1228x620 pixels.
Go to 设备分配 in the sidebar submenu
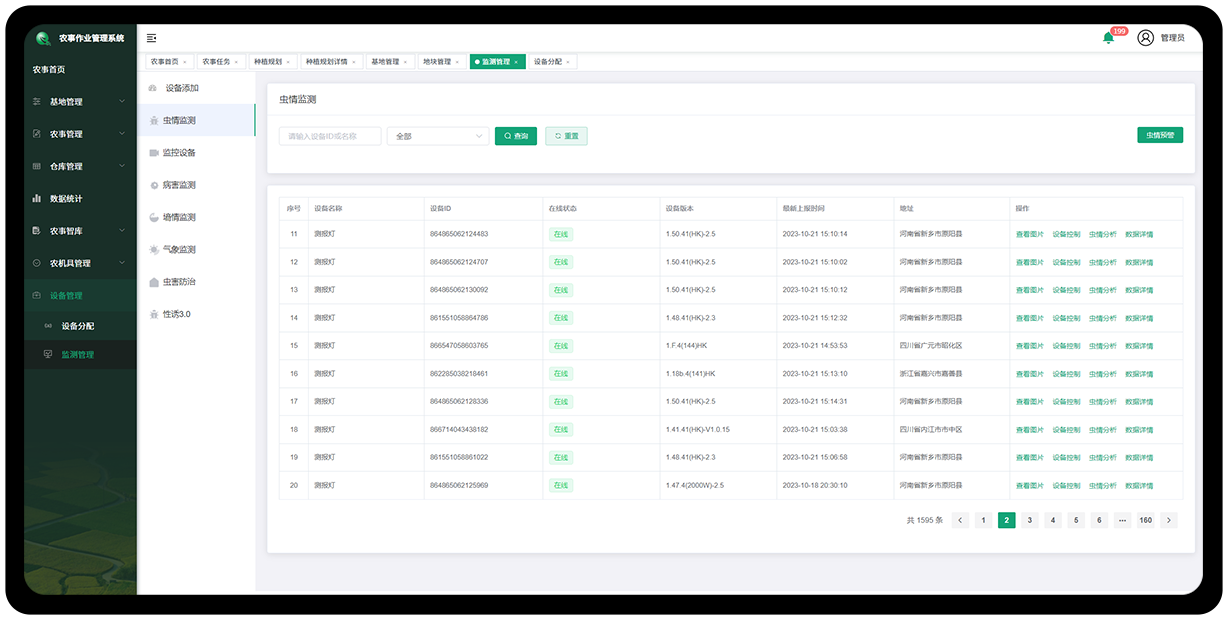[x=78, y=326]
